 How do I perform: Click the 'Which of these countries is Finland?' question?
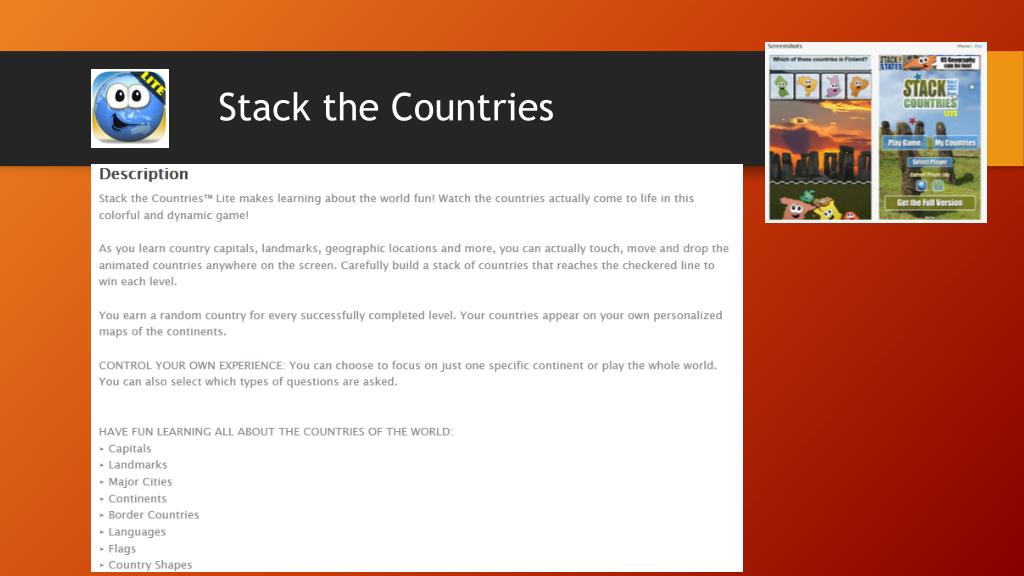tap(820, 59)
